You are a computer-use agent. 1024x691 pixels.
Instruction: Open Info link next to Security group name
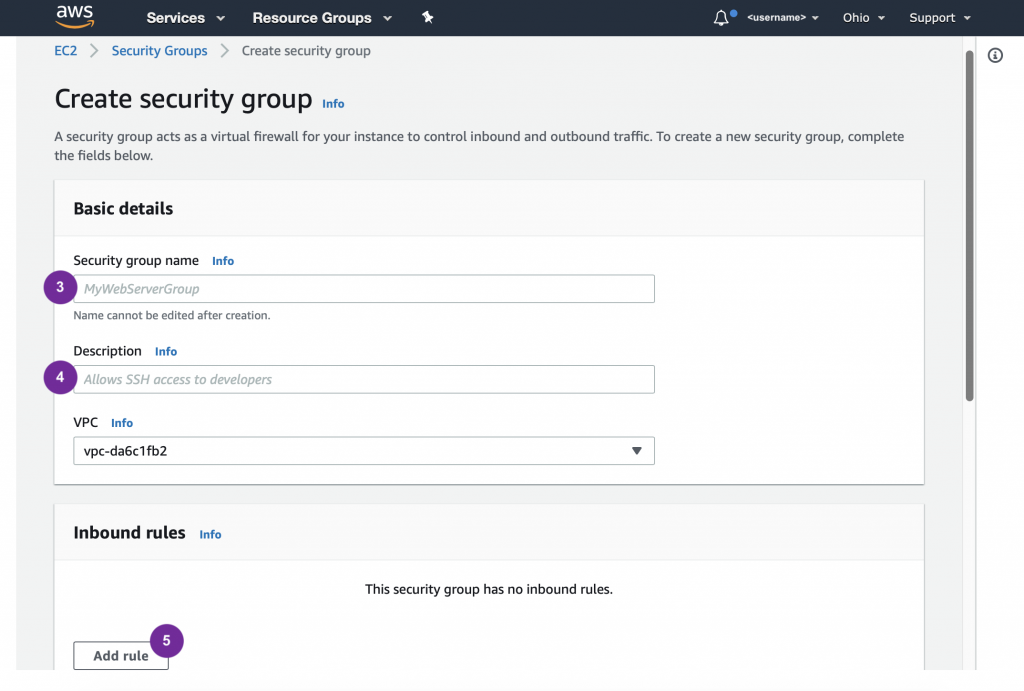click(223, 261)
